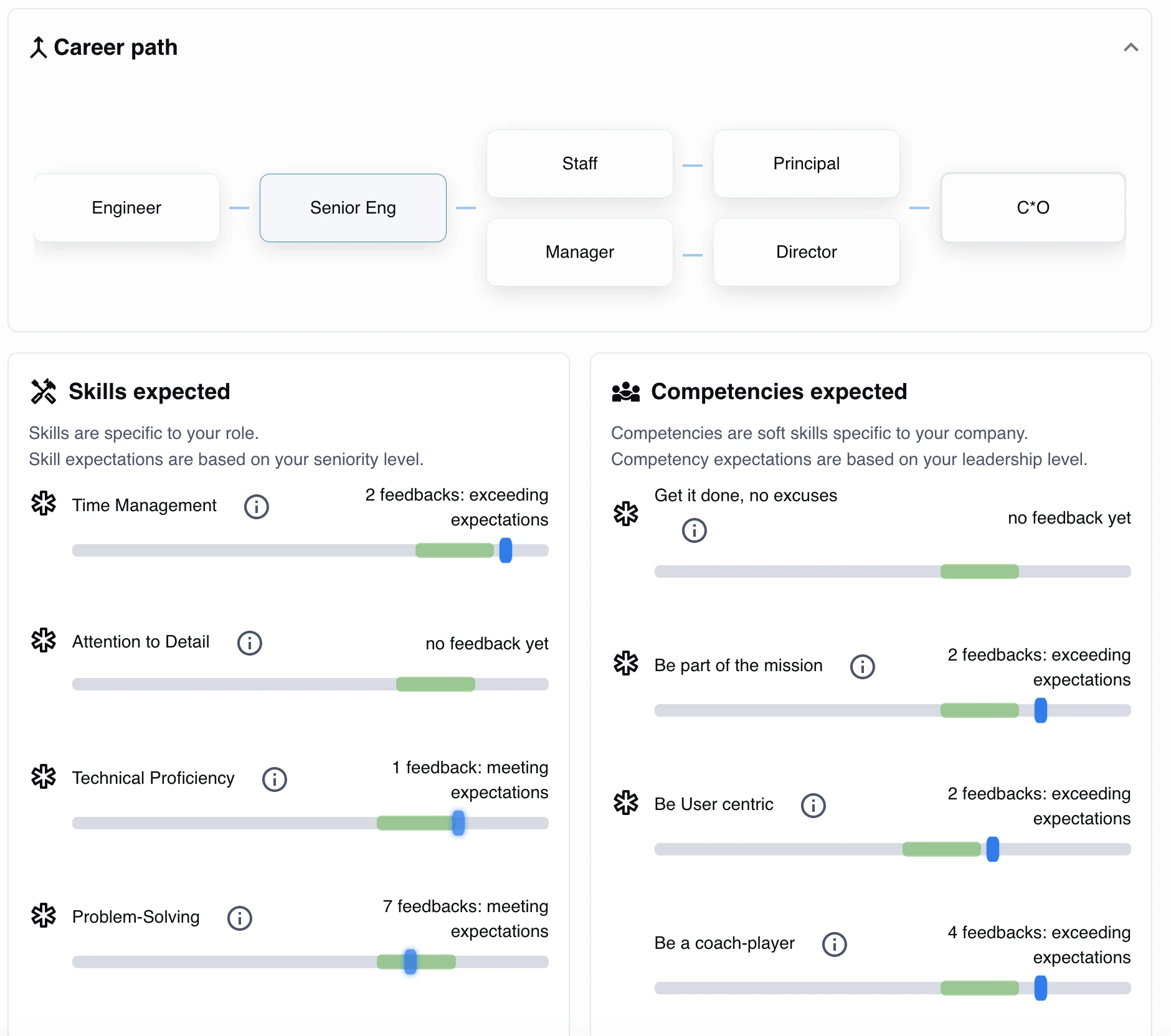The image size is (1171, 1036).
Task: Open the Principal career level card
Action: click(807, 164)
